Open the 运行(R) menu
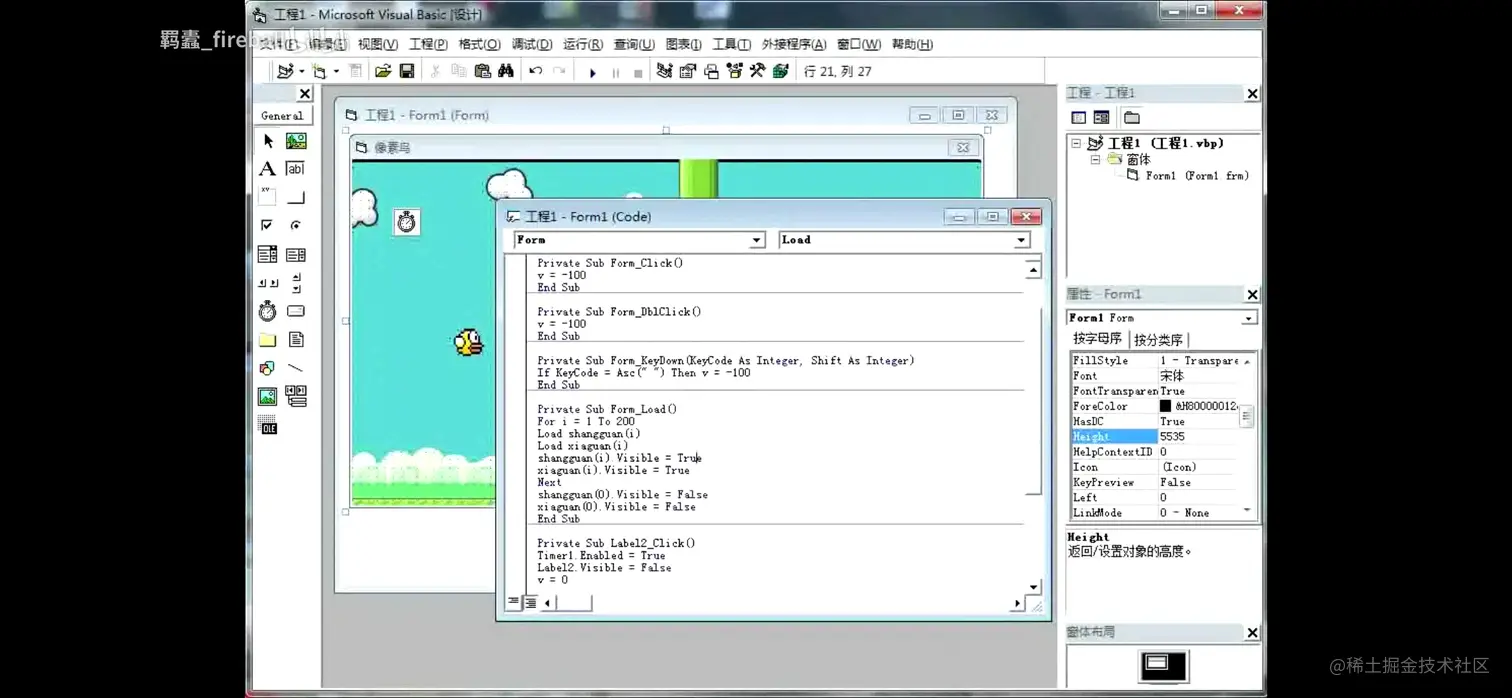 [583, 44]
